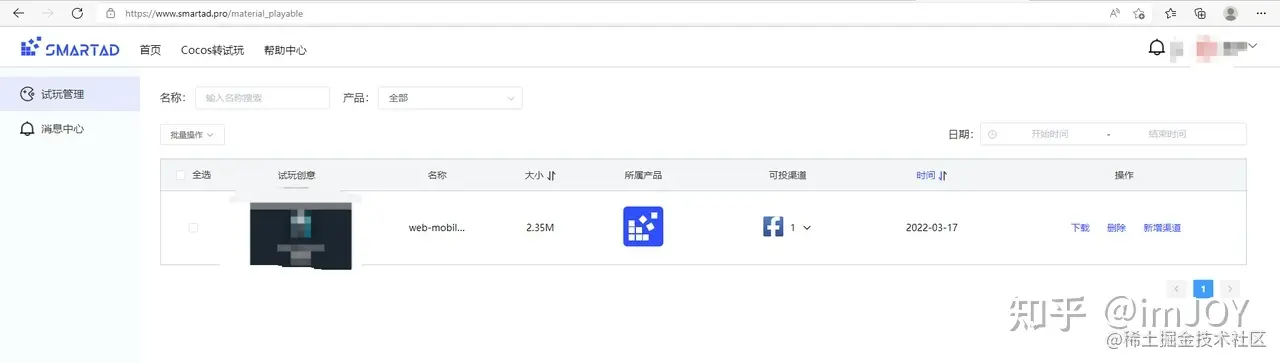Go to previous page pagination arrow
Image resolution: width=1280 pixels, height=363 pixels.
(x=1176, y=289)
